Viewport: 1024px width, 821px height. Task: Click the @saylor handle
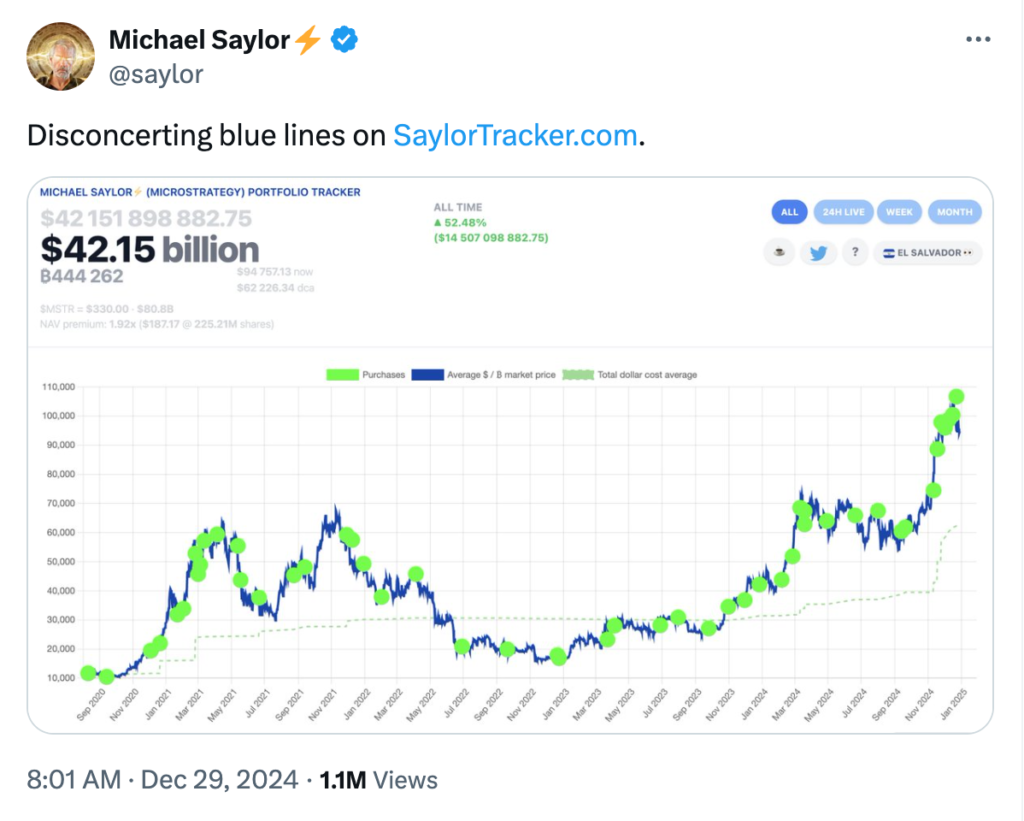[156, 74]
